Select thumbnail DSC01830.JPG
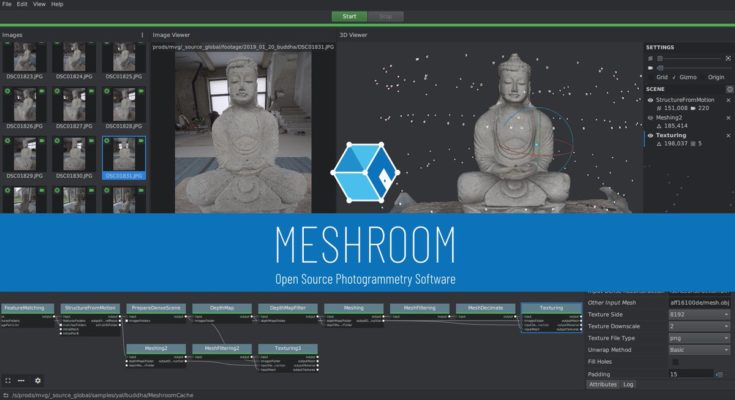 coord(74,158)
